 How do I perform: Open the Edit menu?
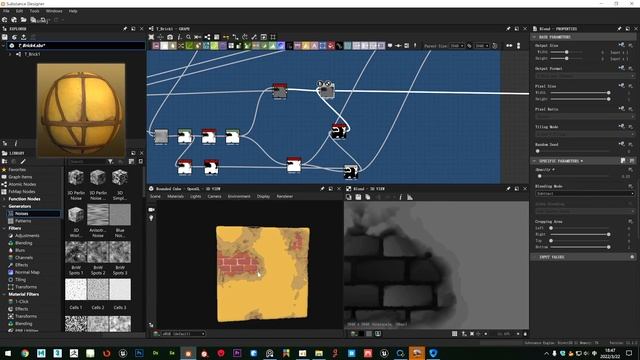[19, 11]
